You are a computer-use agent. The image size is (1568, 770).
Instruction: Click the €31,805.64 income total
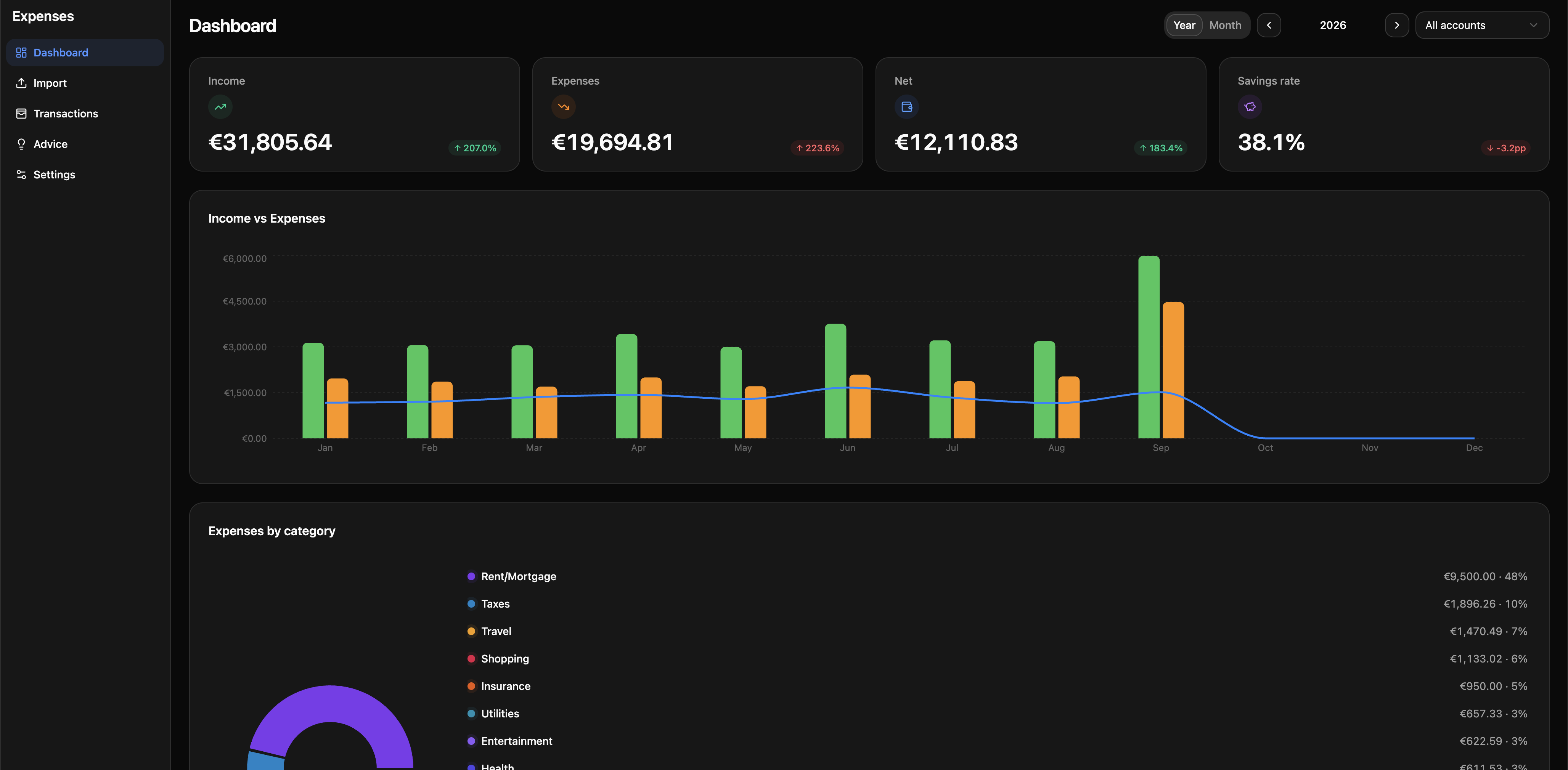click(x=270, y=143)
